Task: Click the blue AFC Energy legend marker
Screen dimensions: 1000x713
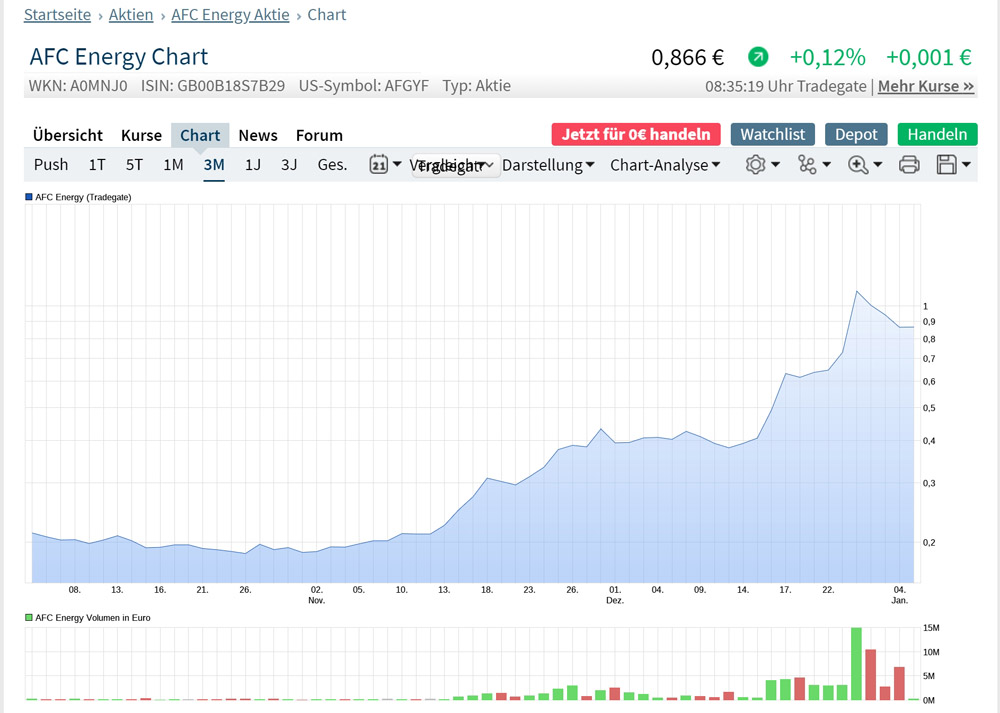Action: [x=29, y=197]
